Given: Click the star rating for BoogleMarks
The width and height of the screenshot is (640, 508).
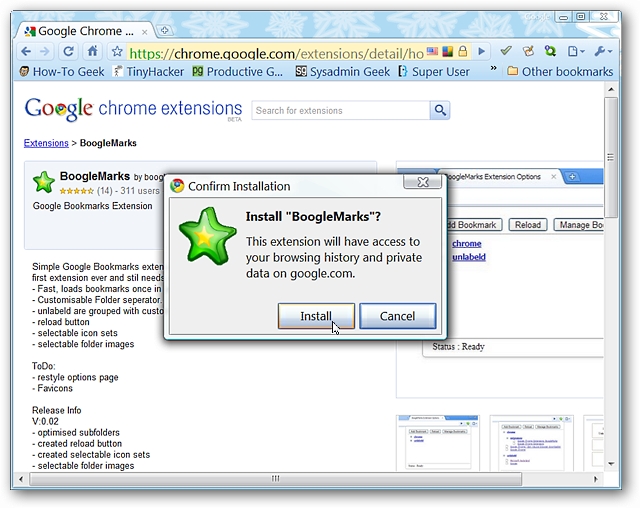Looking at the screenshot, I should click(x=77, y=191).
